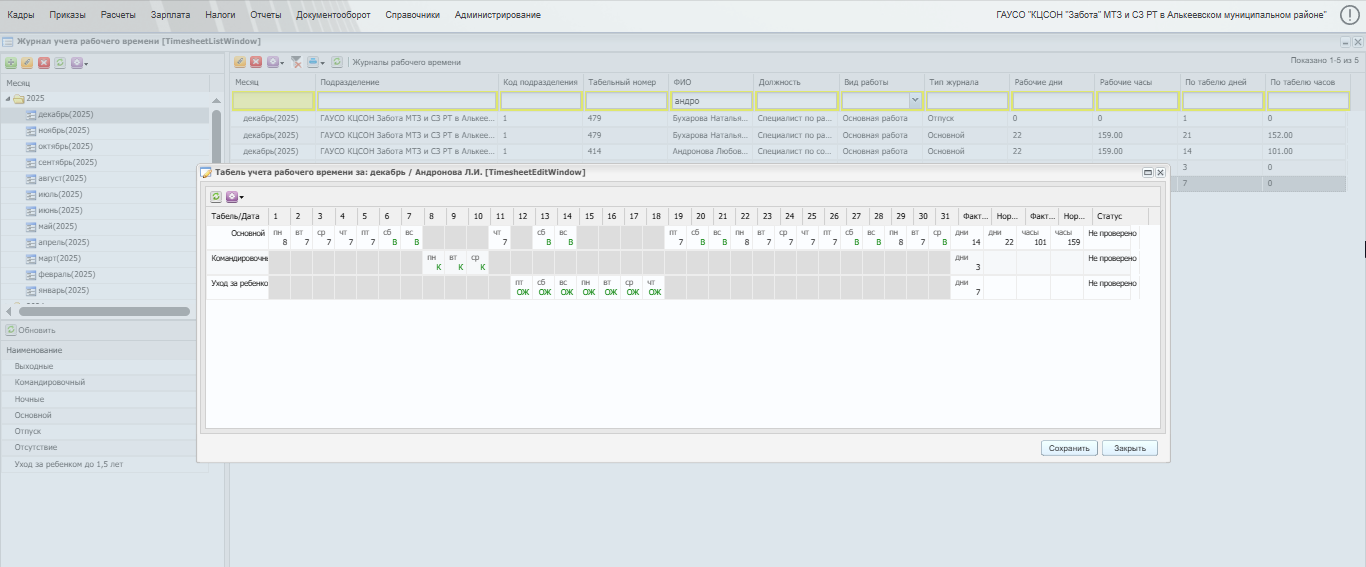Open the Расчеты menu
This screenshot has height=567, width=1366.
tap(118, 15)
